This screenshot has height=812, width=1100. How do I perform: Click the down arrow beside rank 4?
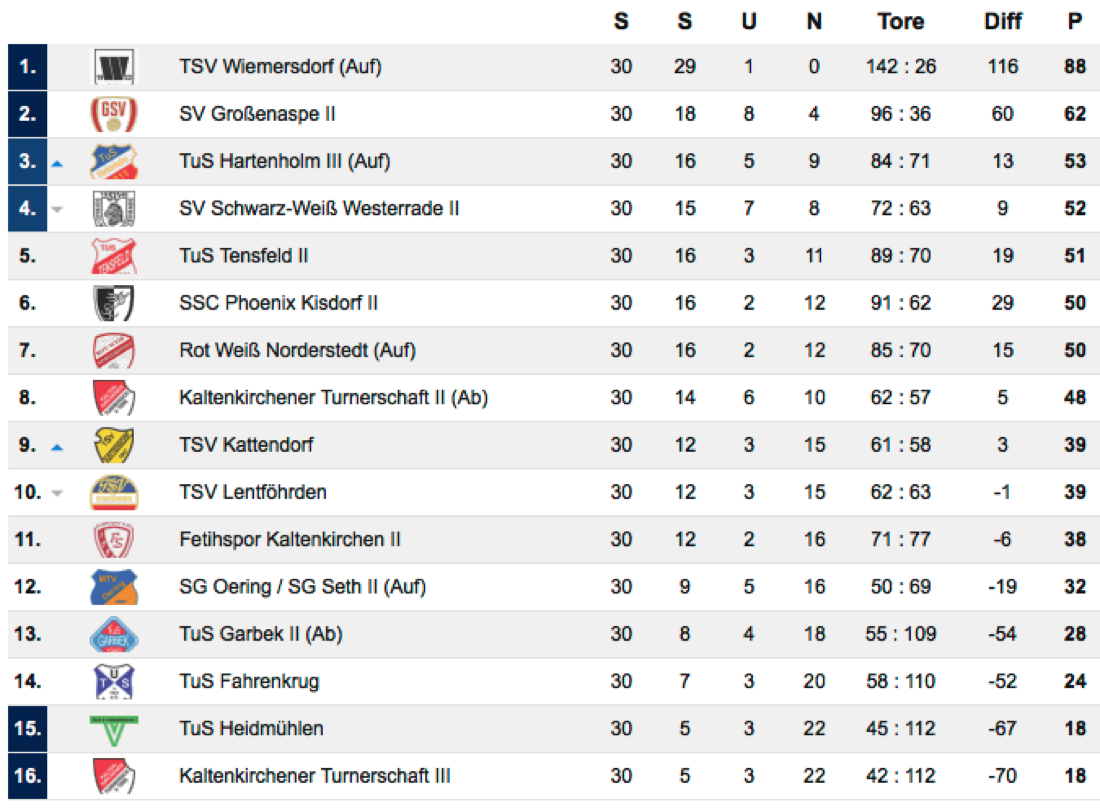pos(57,209)
